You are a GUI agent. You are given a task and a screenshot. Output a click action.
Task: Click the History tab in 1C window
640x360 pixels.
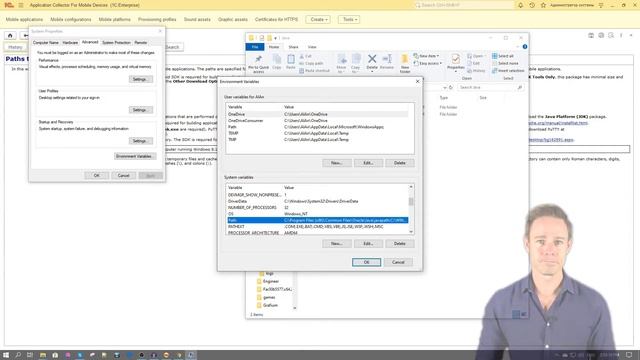pyautogui.click(x=15, y=47)
